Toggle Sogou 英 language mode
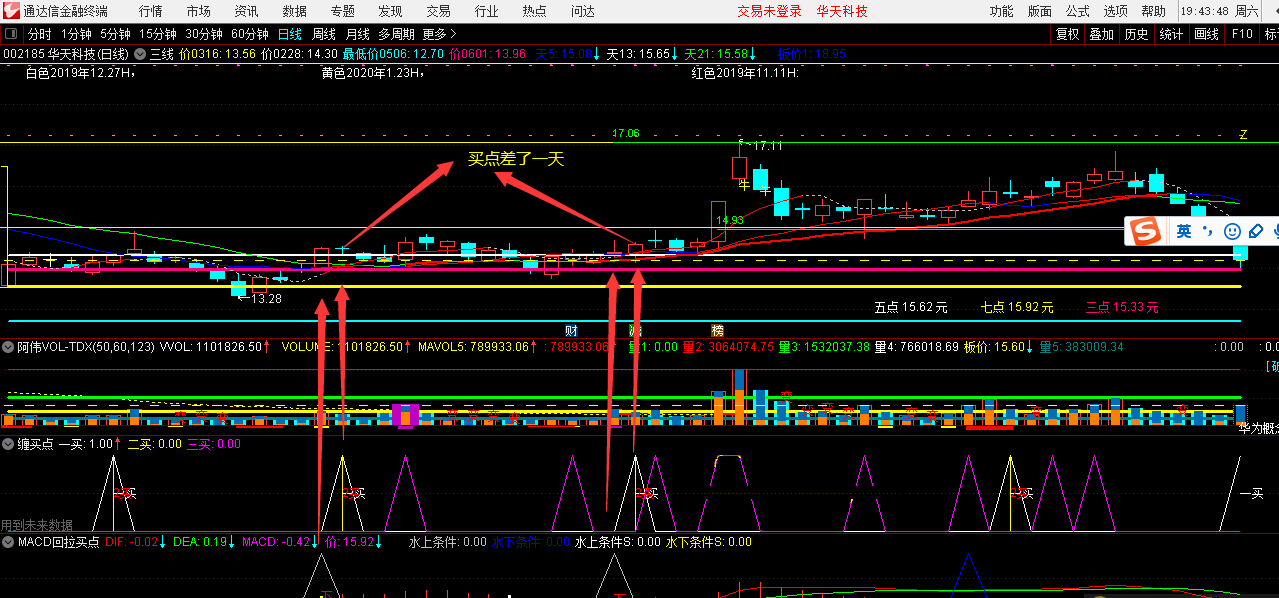Screen dimensions: 1279x598 pos(1184,232)
